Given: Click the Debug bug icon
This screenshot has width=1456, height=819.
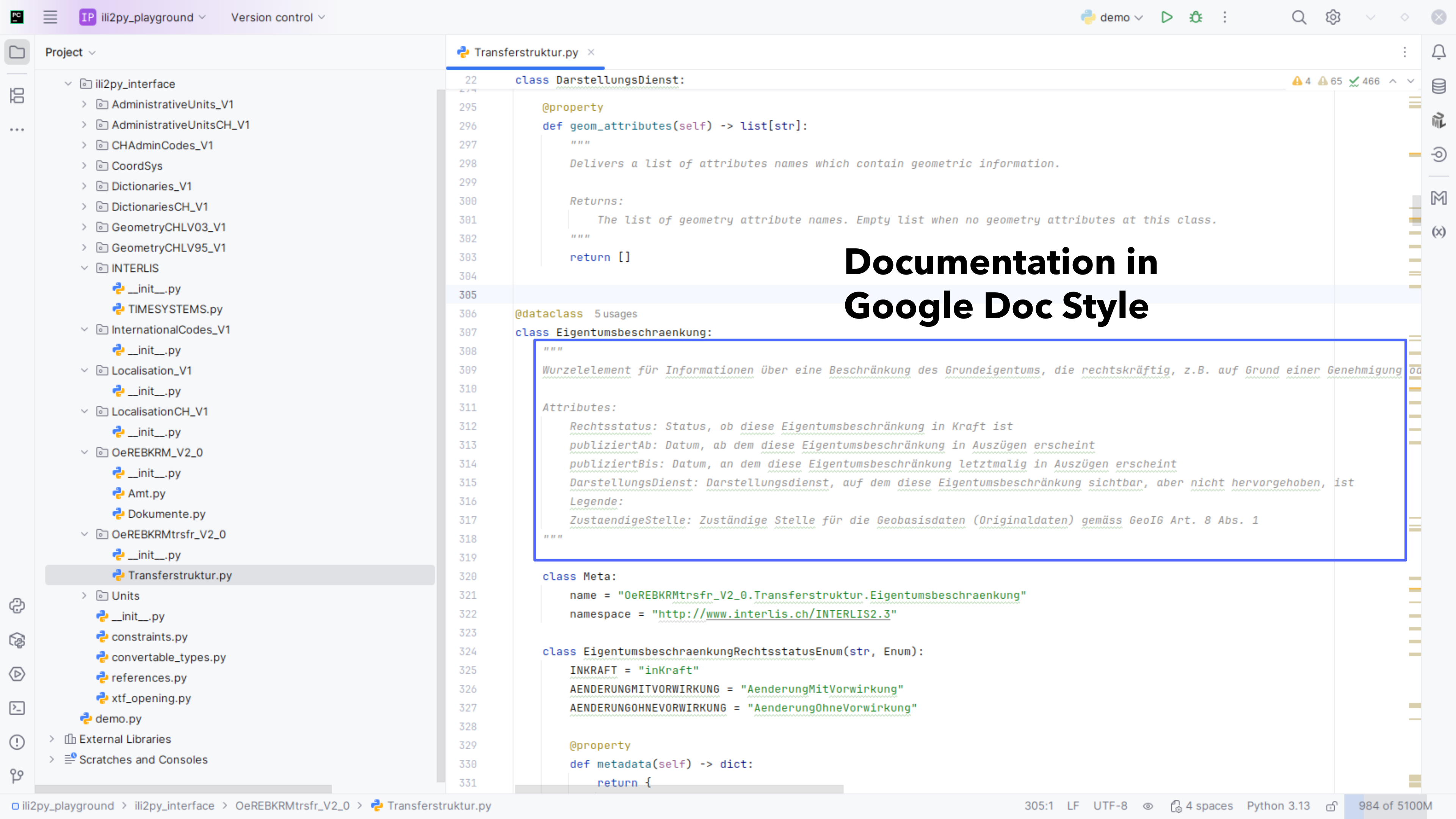Looking at the screenshot, I should 1196,17.
